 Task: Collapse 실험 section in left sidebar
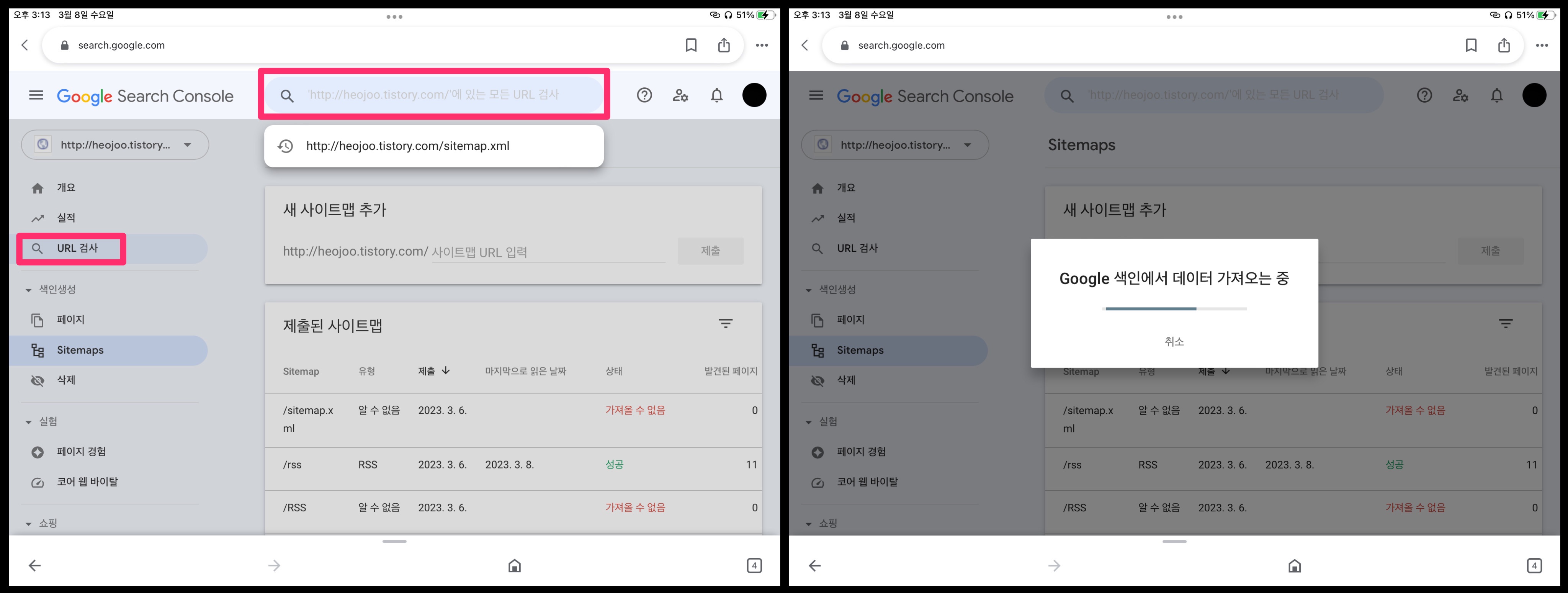(x=29, y=422)
